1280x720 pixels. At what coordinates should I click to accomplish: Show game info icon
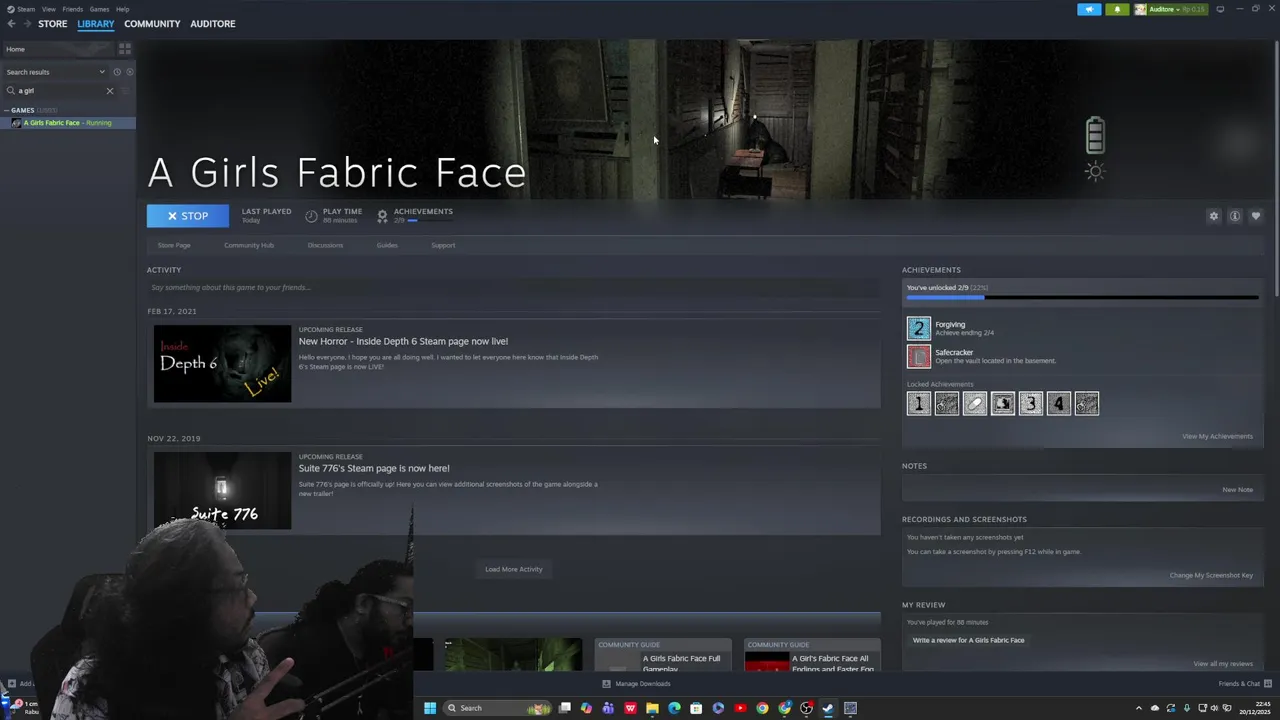click(1235, 216)
